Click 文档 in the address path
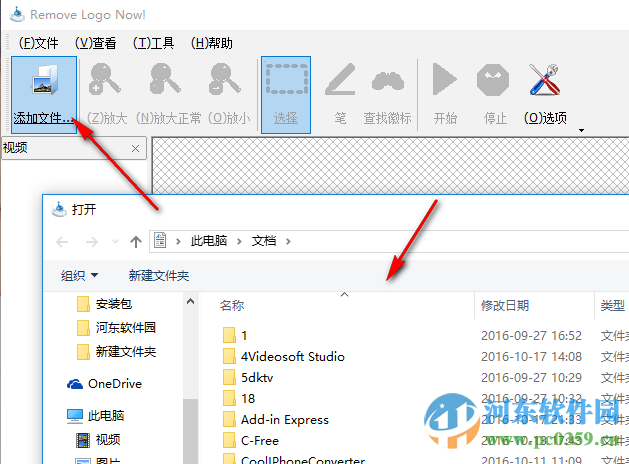This screenshot has height=464, width=629. pos(264,241)
